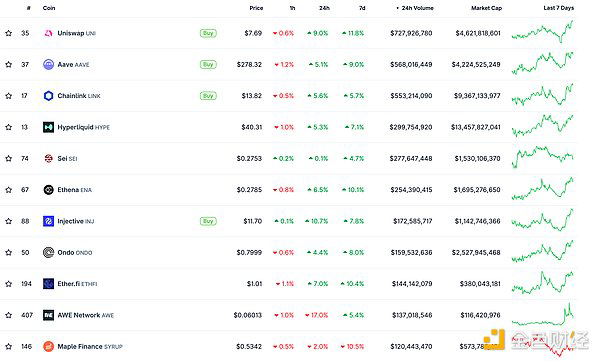Screen dimensions: 600x361
Task: Click the Chainlink hexagon logo icon
Action: 48,96
